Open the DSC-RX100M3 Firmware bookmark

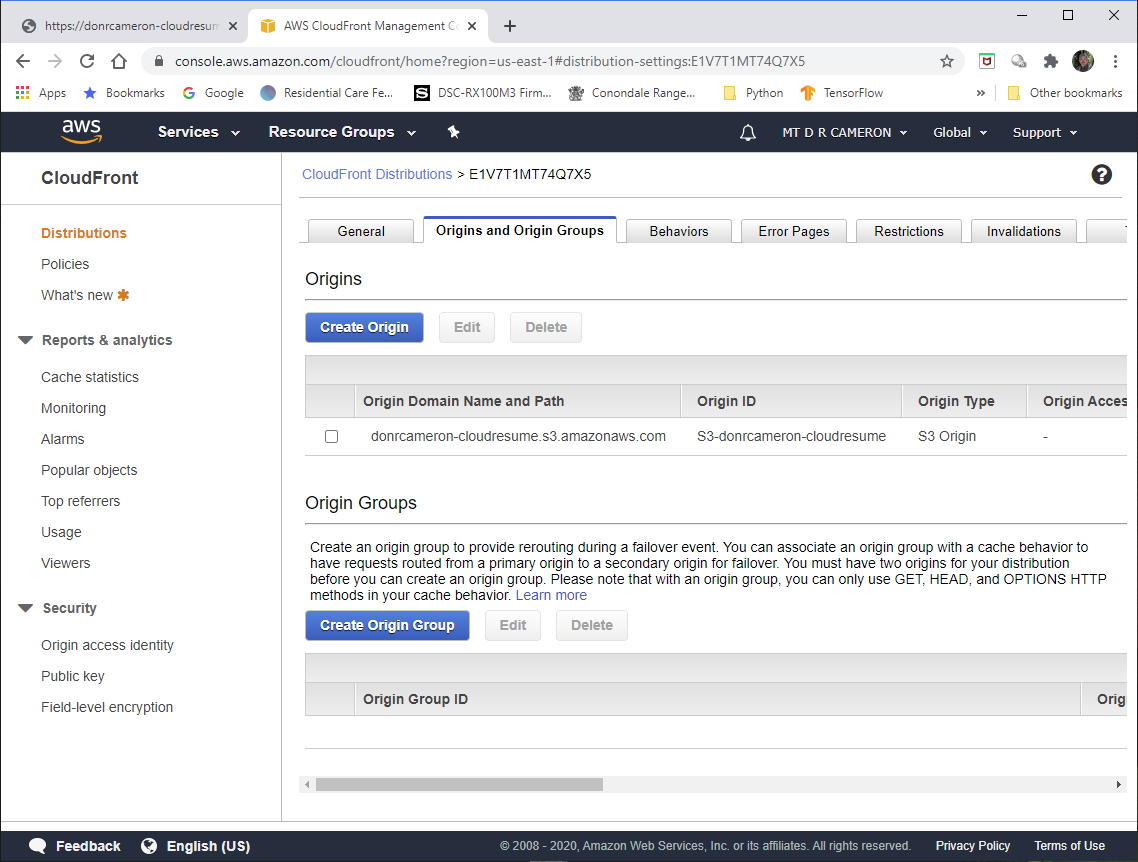[483, 93]
